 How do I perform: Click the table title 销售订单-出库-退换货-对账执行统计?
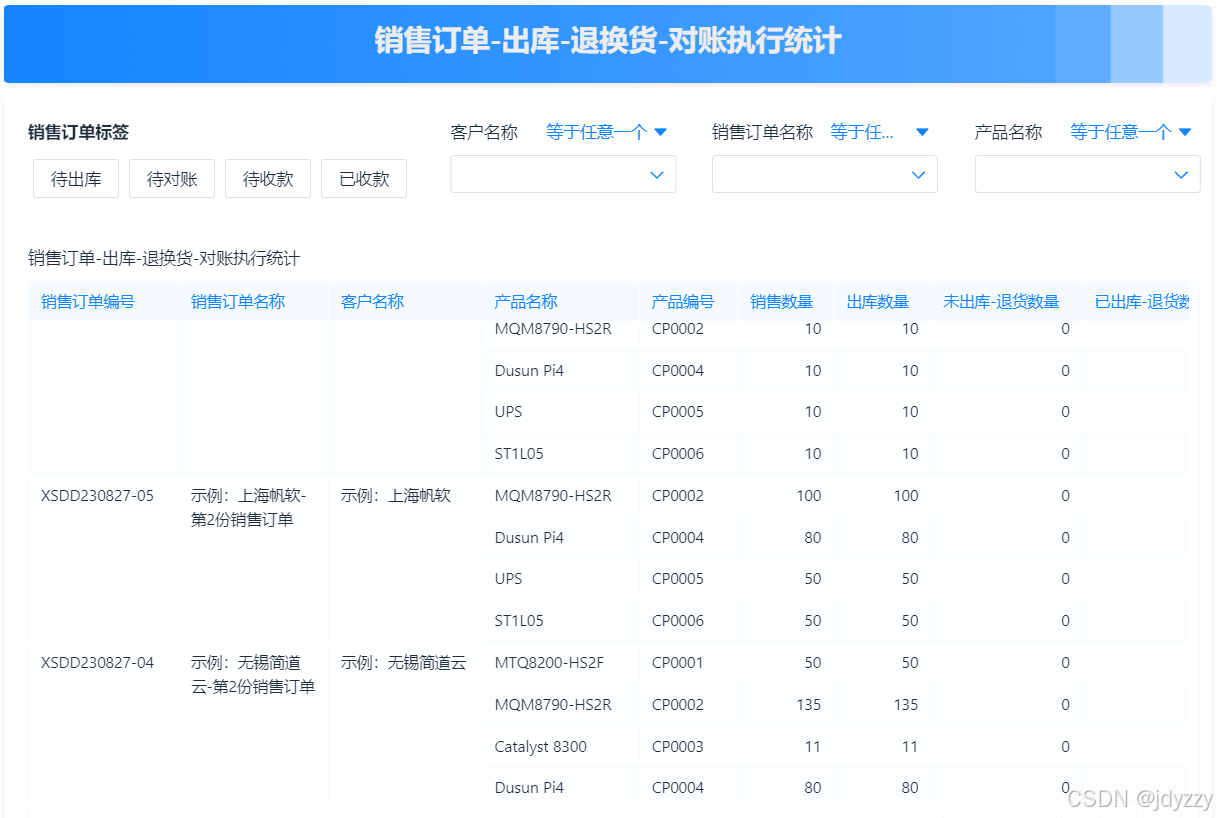[x=164, y=259]
